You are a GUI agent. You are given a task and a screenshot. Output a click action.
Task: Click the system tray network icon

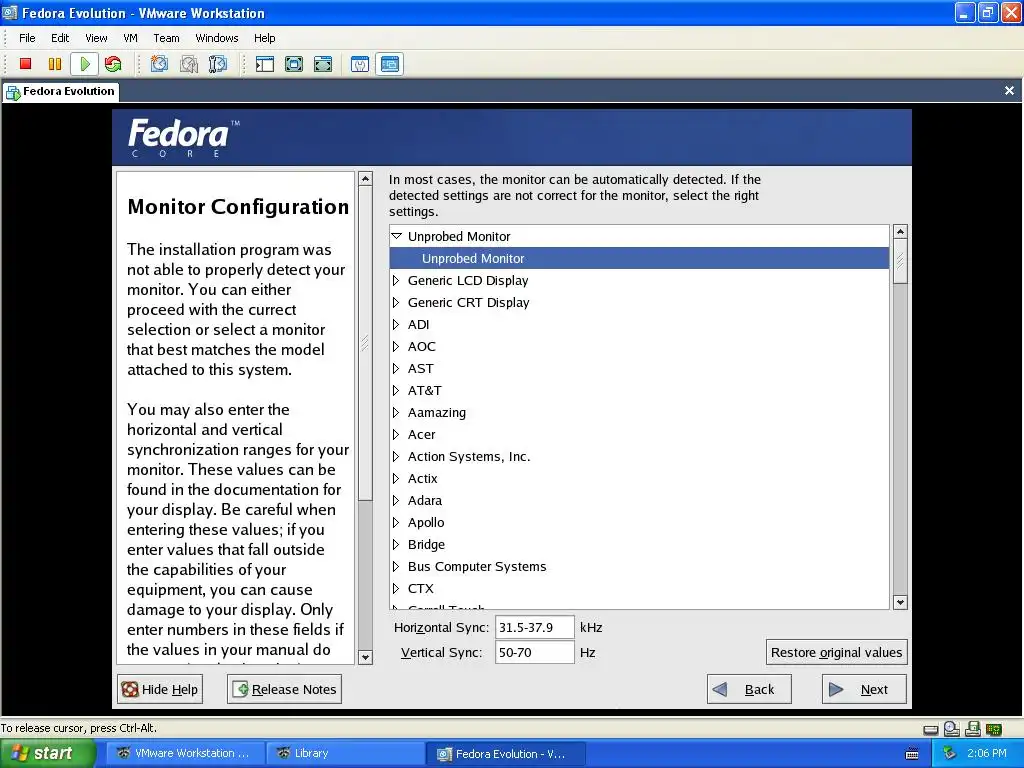click(950, 754)
